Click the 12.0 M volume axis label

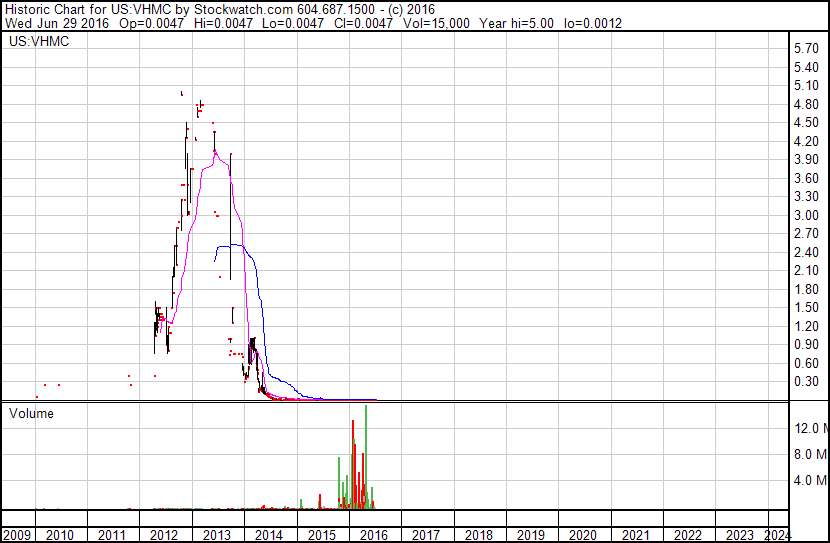pyautogui.click(x=811, y=428)
